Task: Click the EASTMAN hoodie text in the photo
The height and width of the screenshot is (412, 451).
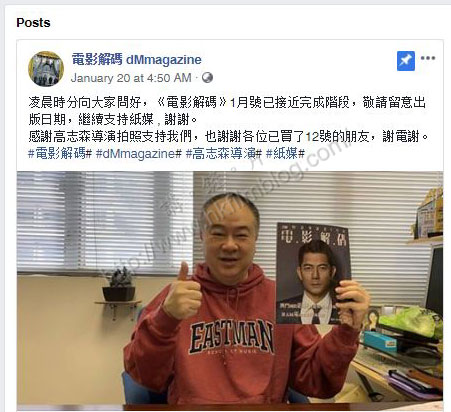Action: (x=231, y=337)
